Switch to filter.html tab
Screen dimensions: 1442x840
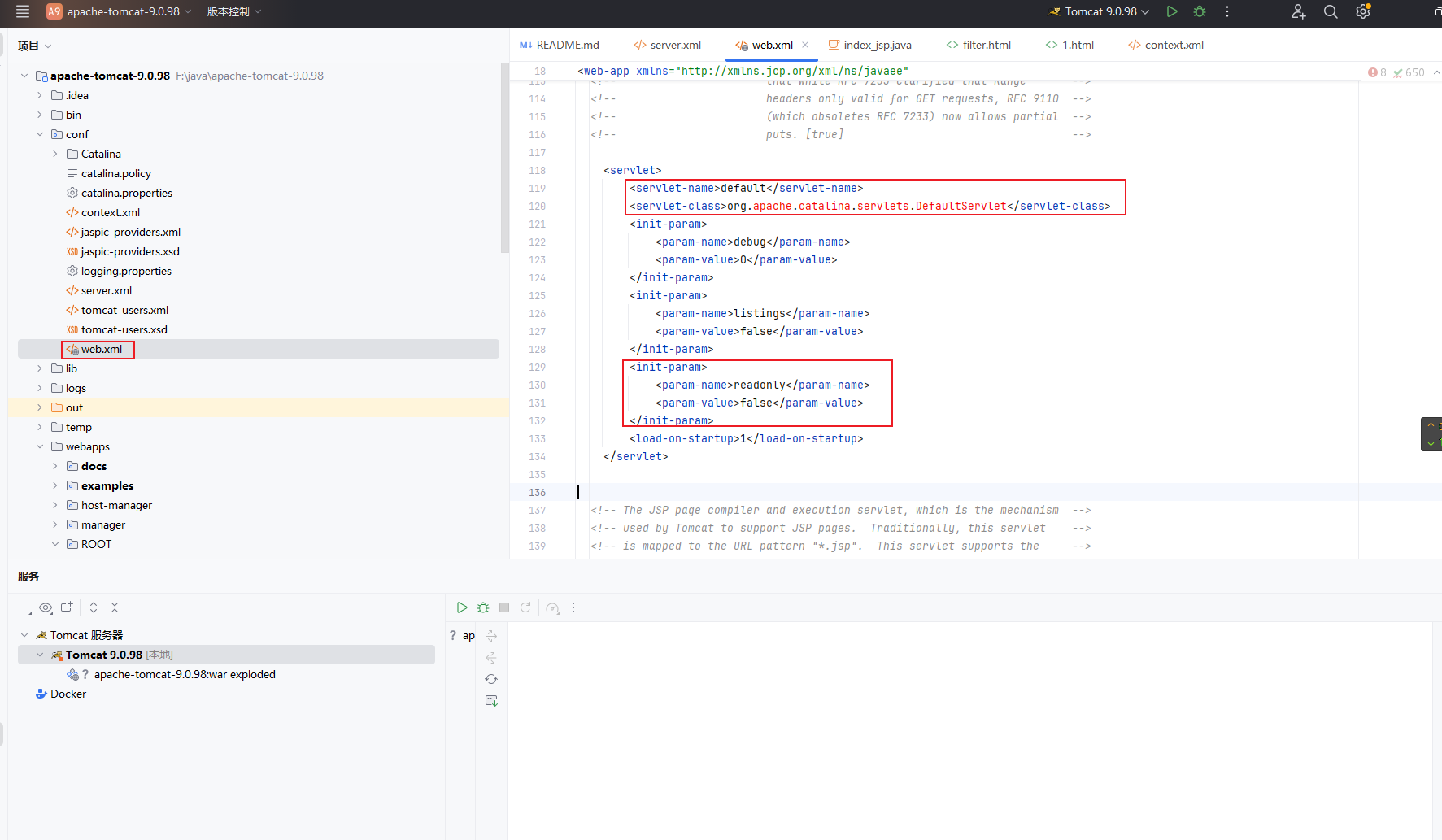(x=978, y=45)
